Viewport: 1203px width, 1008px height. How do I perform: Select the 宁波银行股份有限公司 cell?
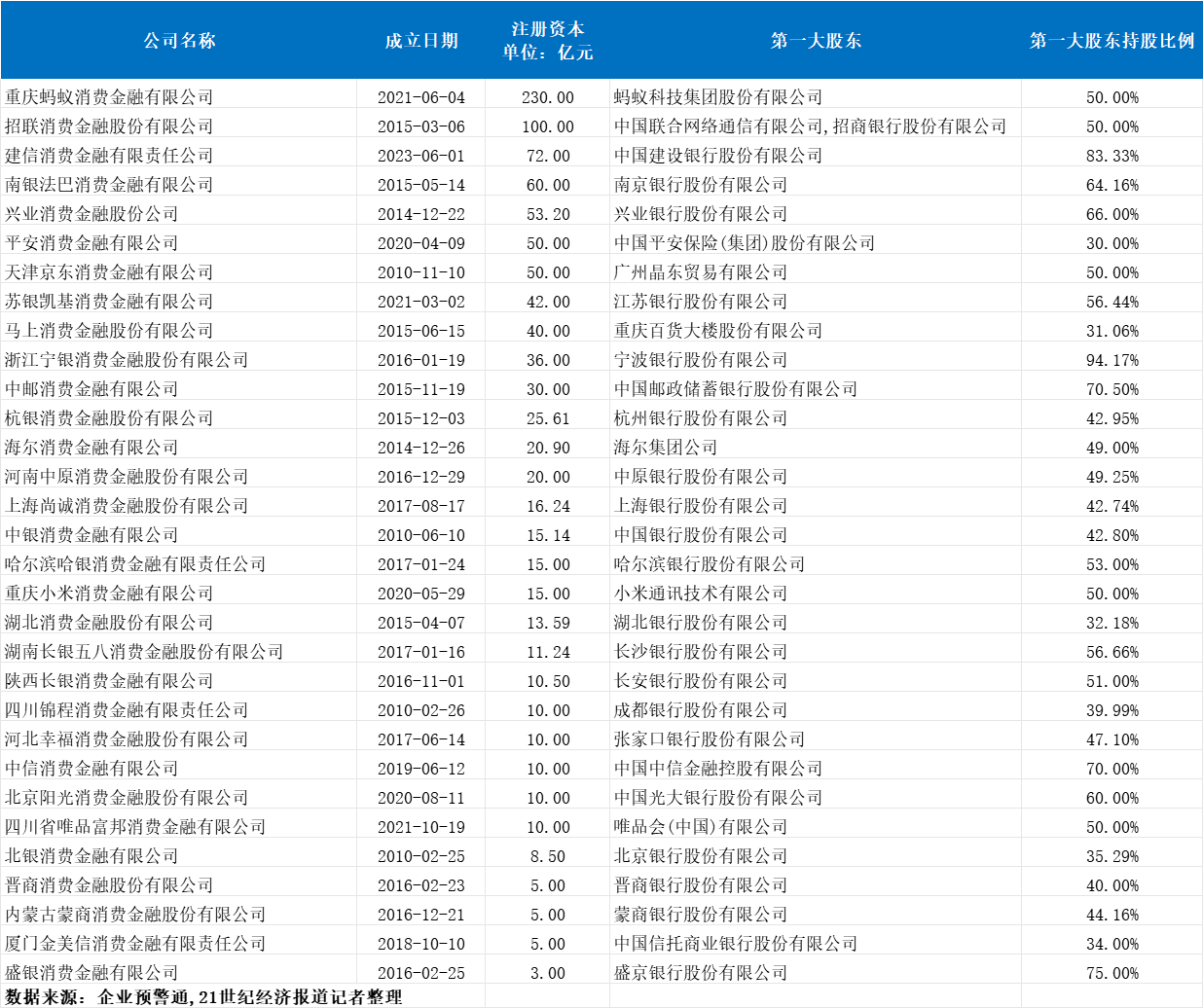701,360
